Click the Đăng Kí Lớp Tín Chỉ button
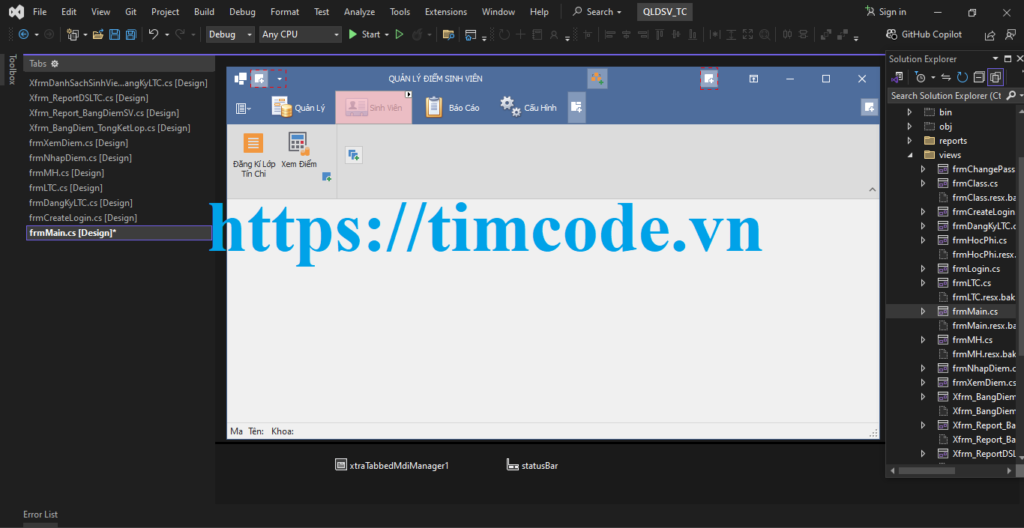This screenshot has height=528, width=1024. click(253, 155)
